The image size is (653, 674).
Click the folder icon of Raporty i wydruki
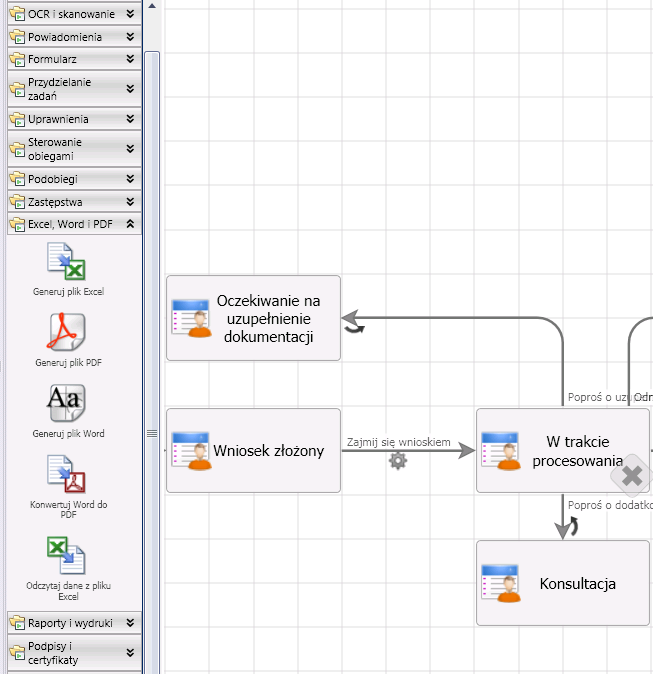pyautogui.click(x=17, y=623)
